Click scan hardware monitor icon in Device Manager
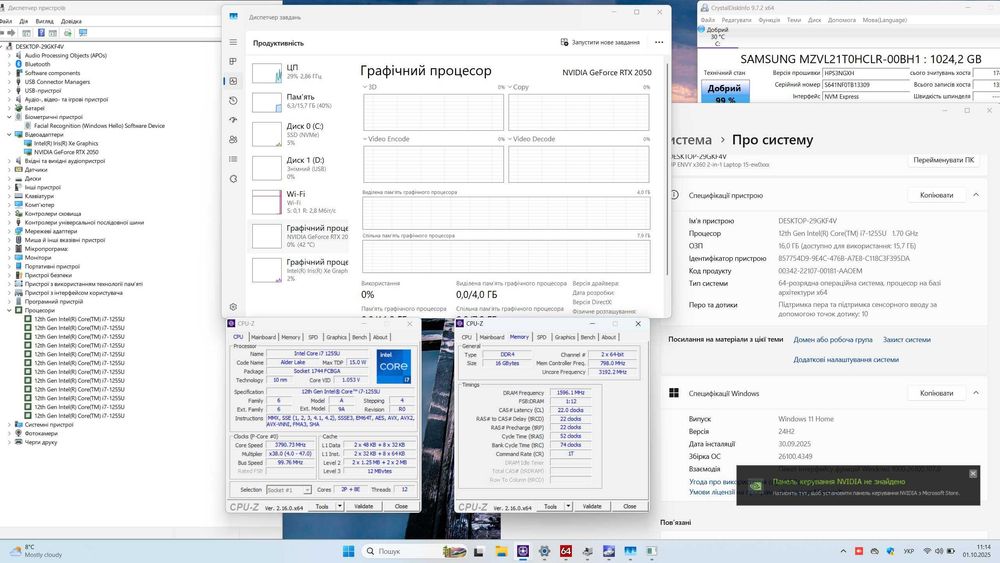 pyautogui.click(x=82, y=33)
